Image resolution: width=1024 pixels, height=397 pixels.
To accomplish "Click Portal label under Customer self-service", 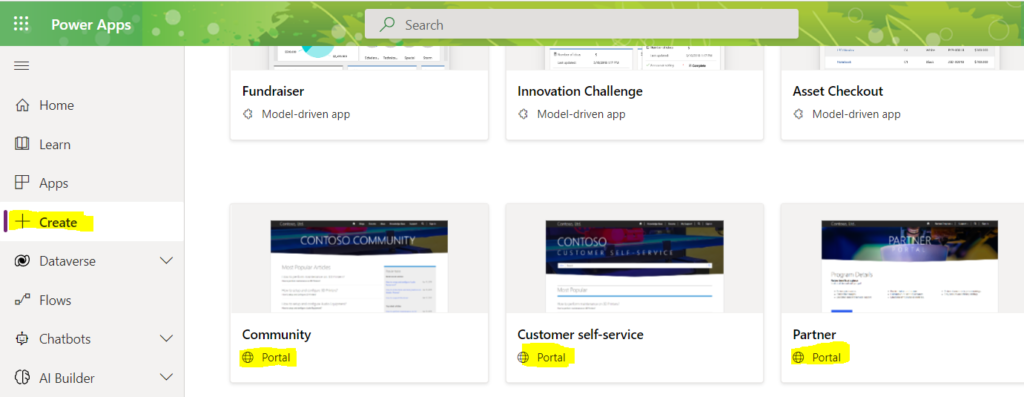I will [551, 357].
